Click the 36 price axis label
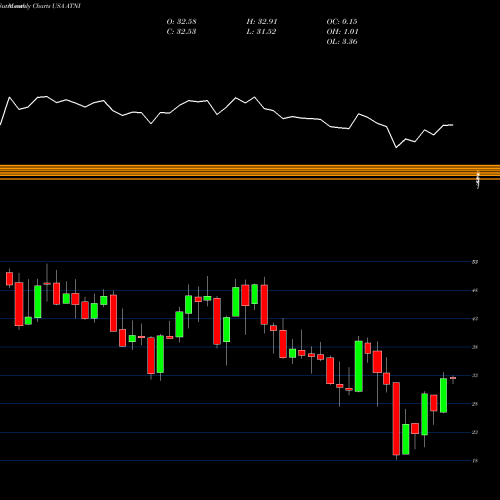Screen dimensions: 500x500 pyautogui.click(x=475, y=347)
